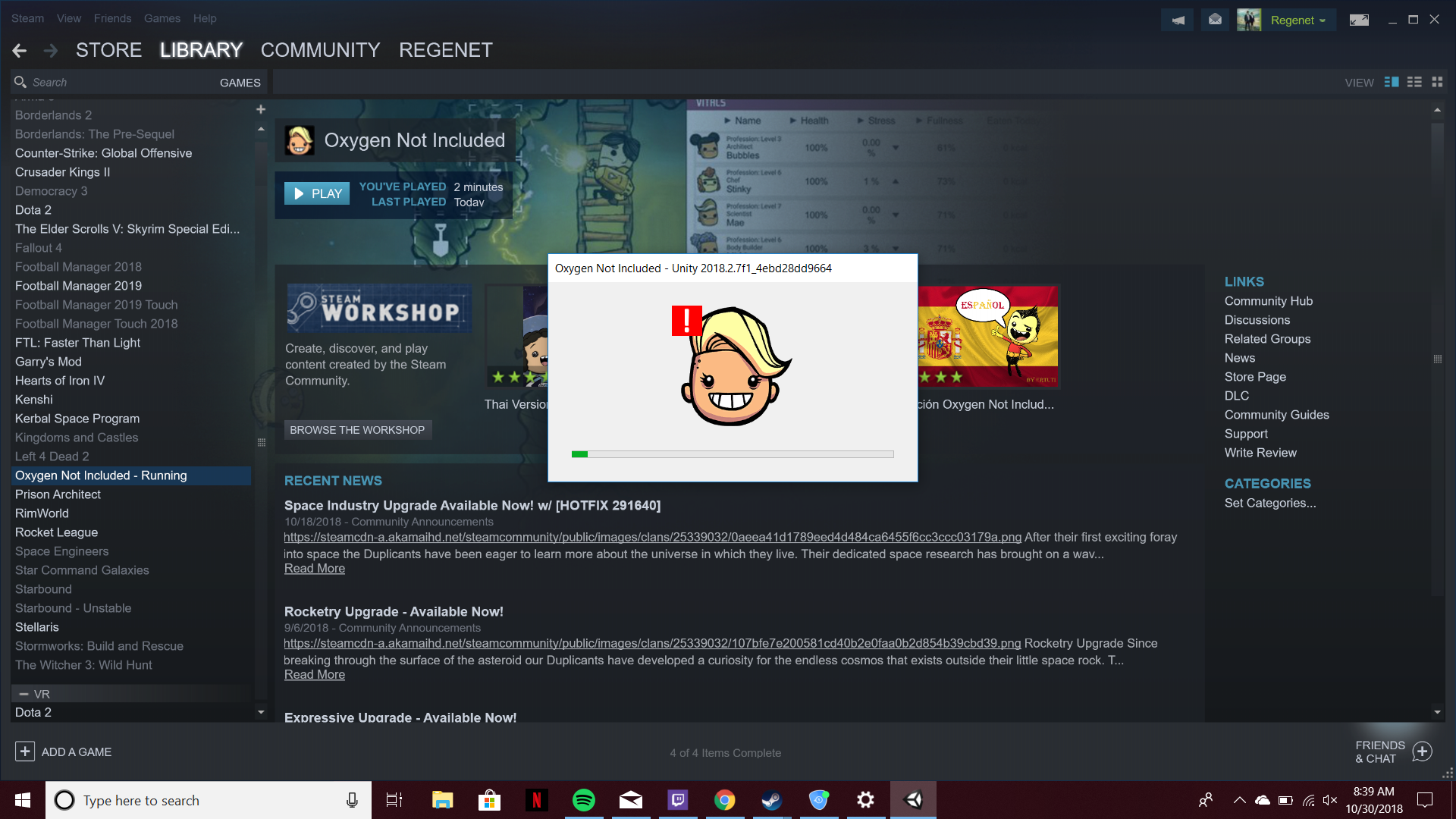Open Friends & Chat plus icon
The height and width of the screenshot is (819, 1456).
[x=1423, y=752]
